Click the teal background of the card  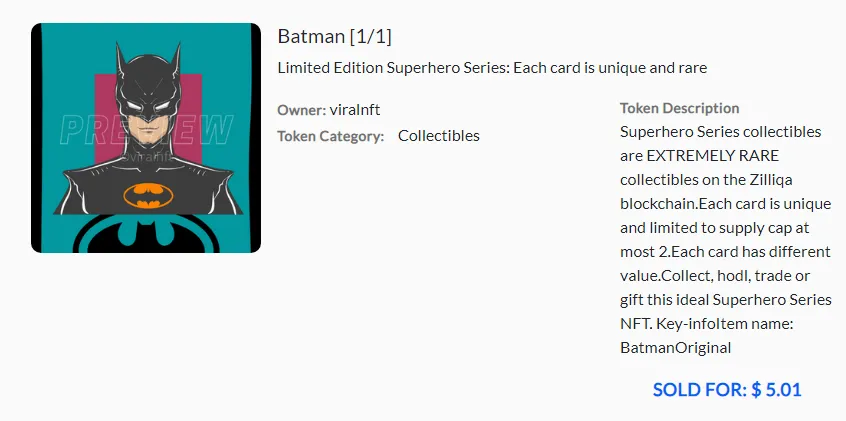point(65,81)
